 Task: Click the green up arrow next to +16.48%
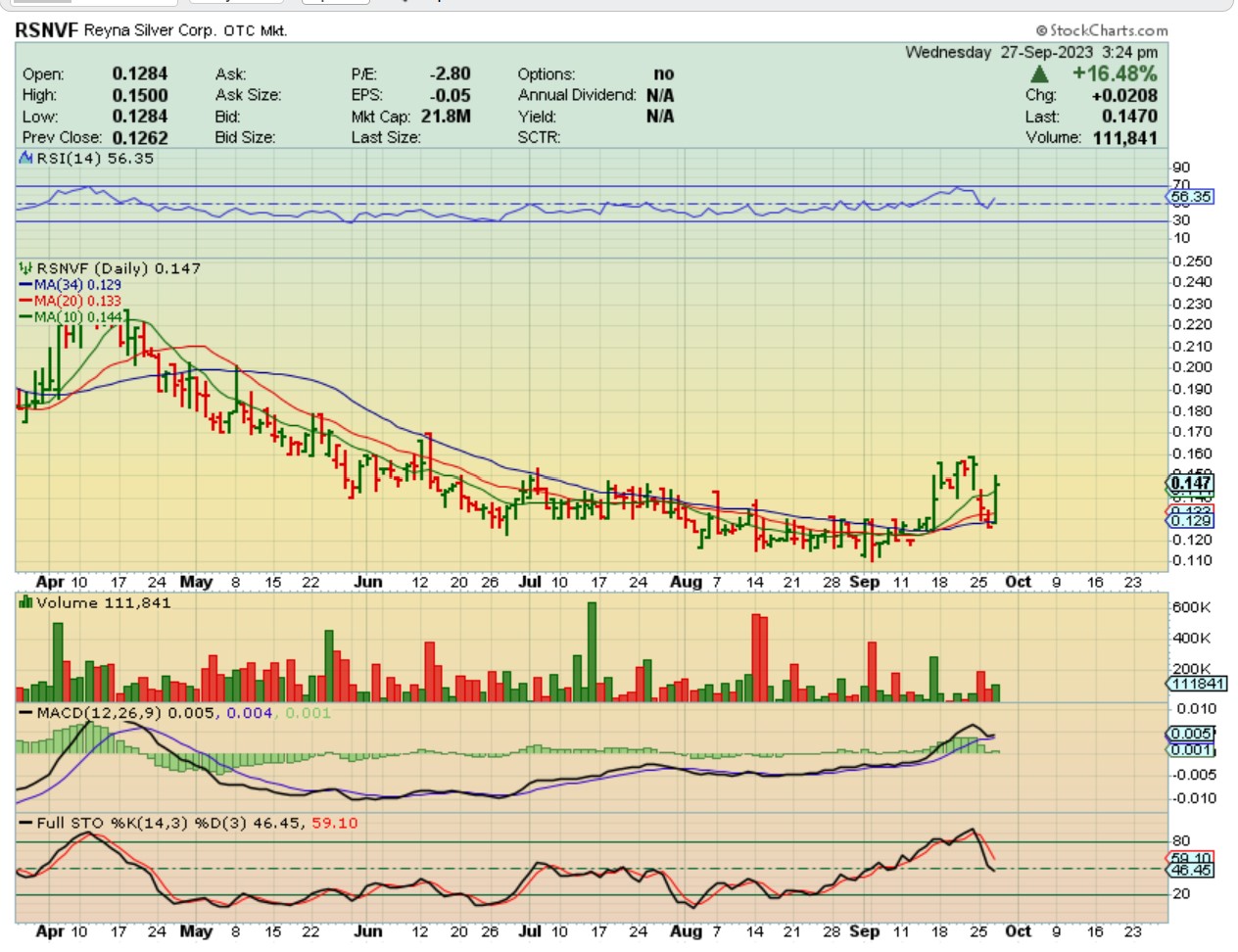(1039, 74)
